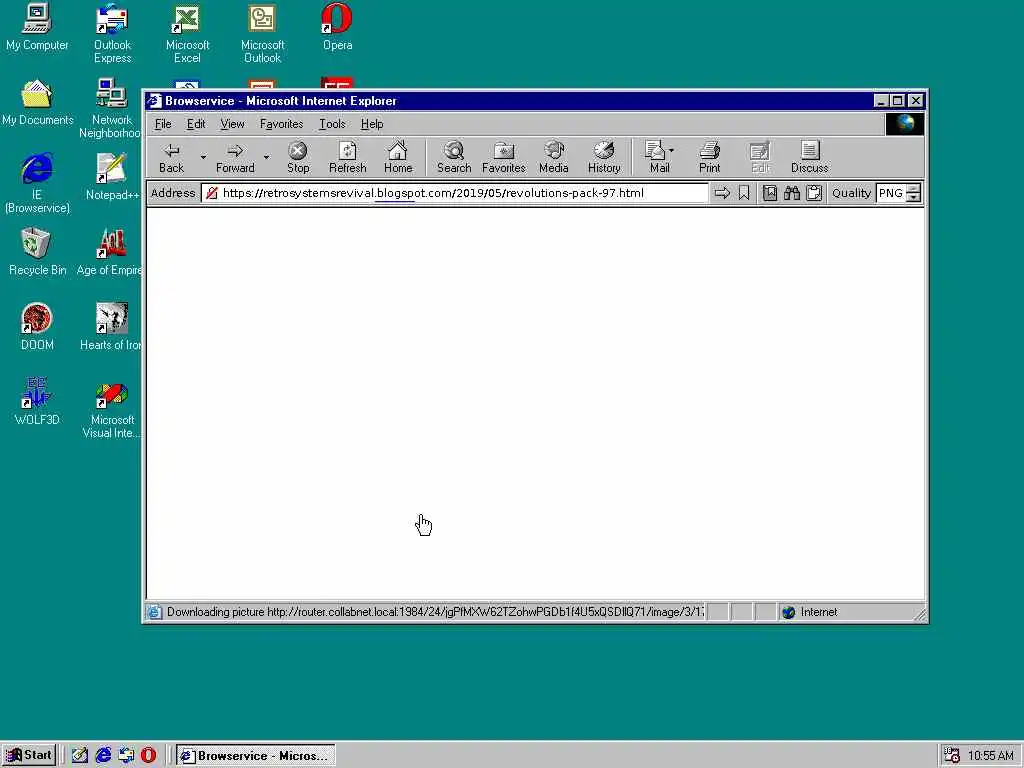
Task: Click the Forward toolbar button
Action: coord(235,158)
